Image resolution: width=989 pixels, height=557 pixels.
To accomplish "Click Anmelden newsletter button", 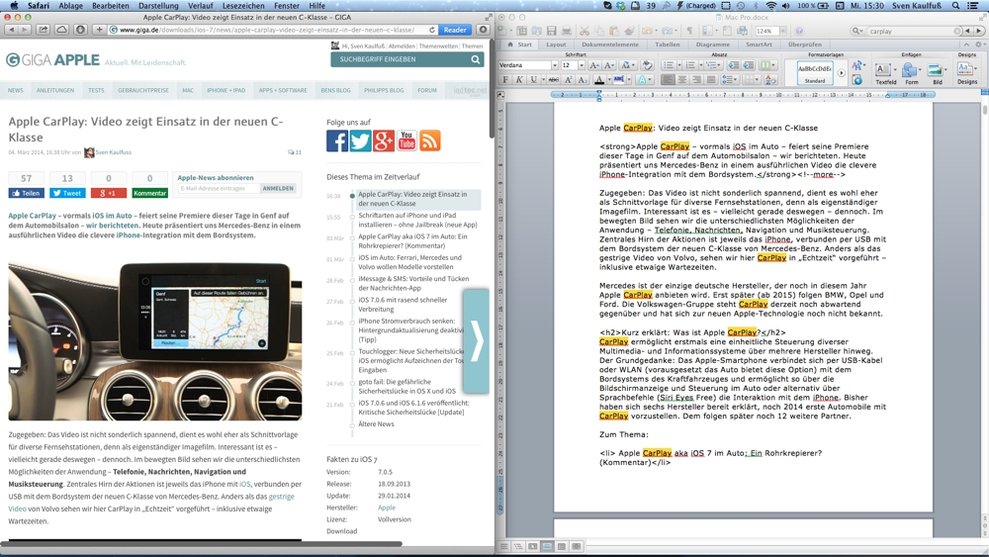I will point(278,188).
